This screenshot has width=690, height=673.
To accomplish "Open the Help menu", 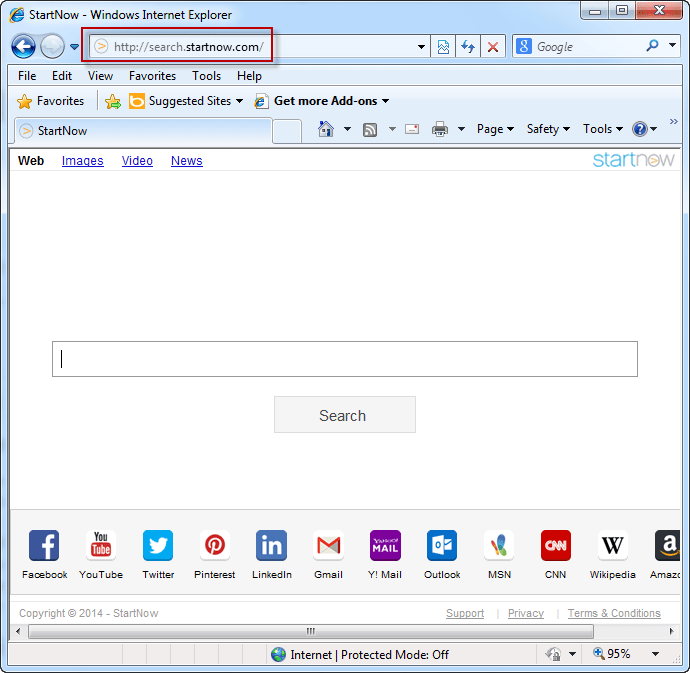I will click(x=249, y=76).
